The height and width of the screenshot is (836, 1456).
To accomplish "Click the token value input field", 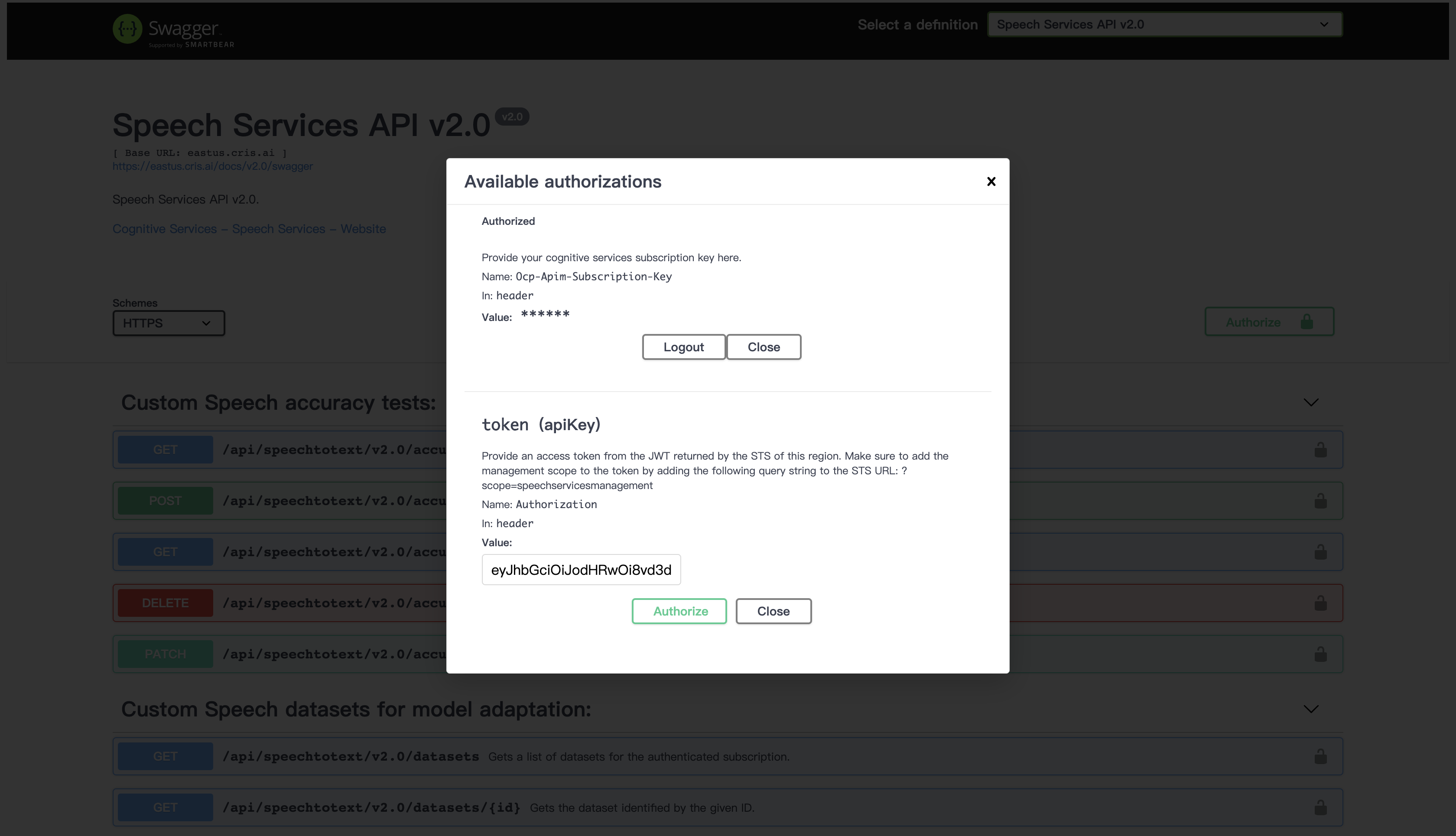I will pos(581,570).
